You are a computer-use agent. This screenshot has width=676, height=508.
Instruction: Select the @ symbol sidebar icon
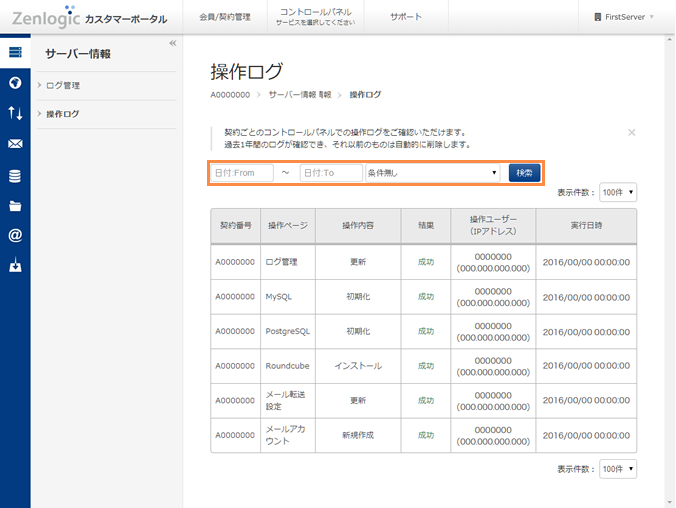(x=15, y=236)
